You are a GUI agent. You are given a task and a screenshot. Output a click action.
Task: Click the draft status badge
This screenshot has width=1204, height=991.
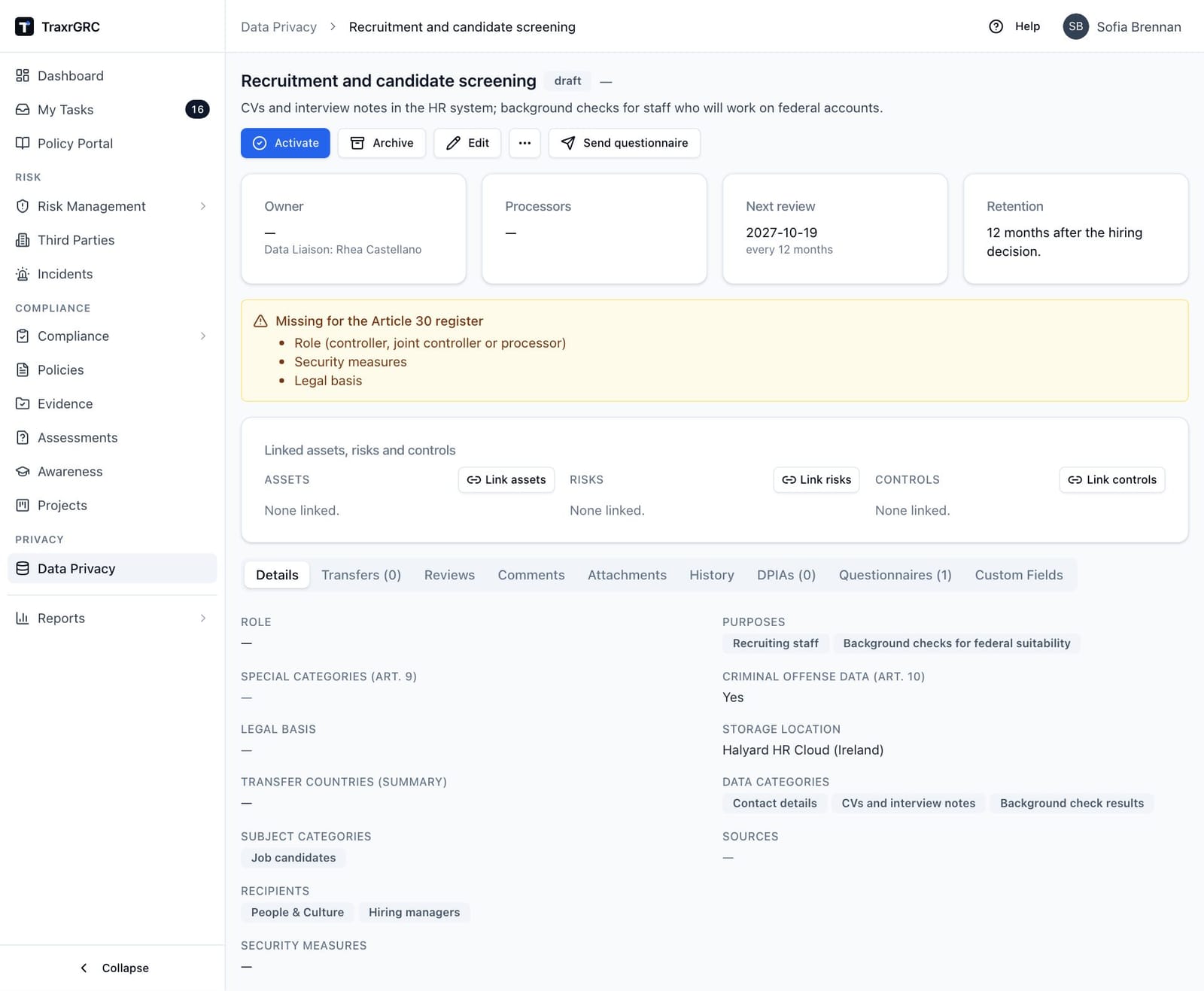tap(567, 81)
